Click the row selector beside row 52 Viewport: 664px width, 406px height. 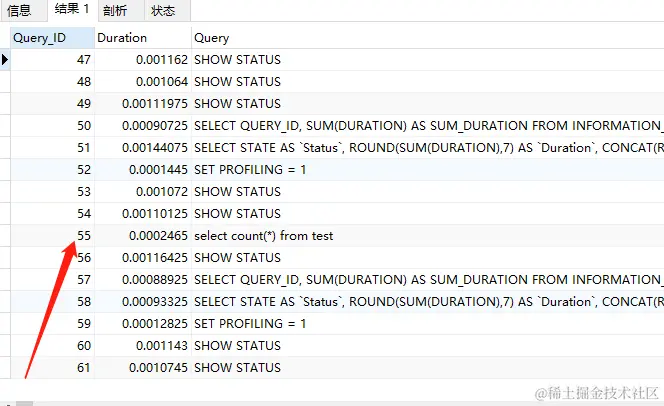tap(5, 169)
